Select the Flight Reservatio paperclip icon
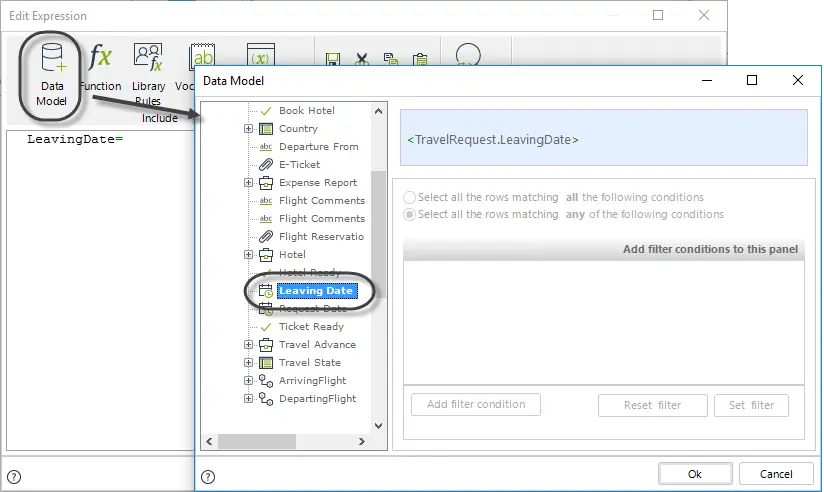 click(266, 237)
